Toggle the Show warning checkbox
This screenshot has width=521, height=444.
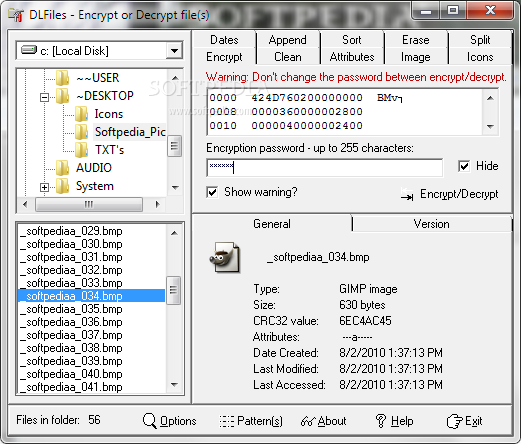pyautogui.click(x=212, y=192)
